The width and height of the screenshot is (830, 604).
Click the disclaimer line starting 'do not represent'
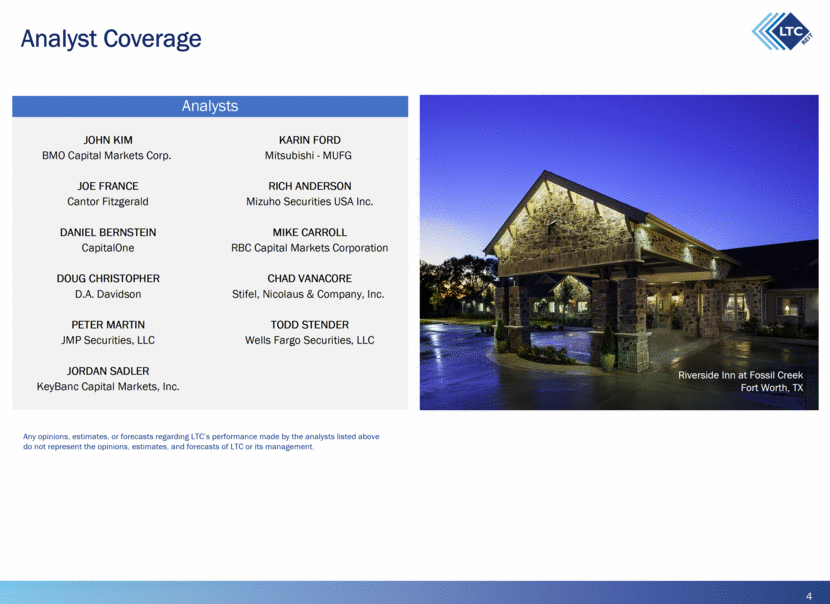click(168, 447)
